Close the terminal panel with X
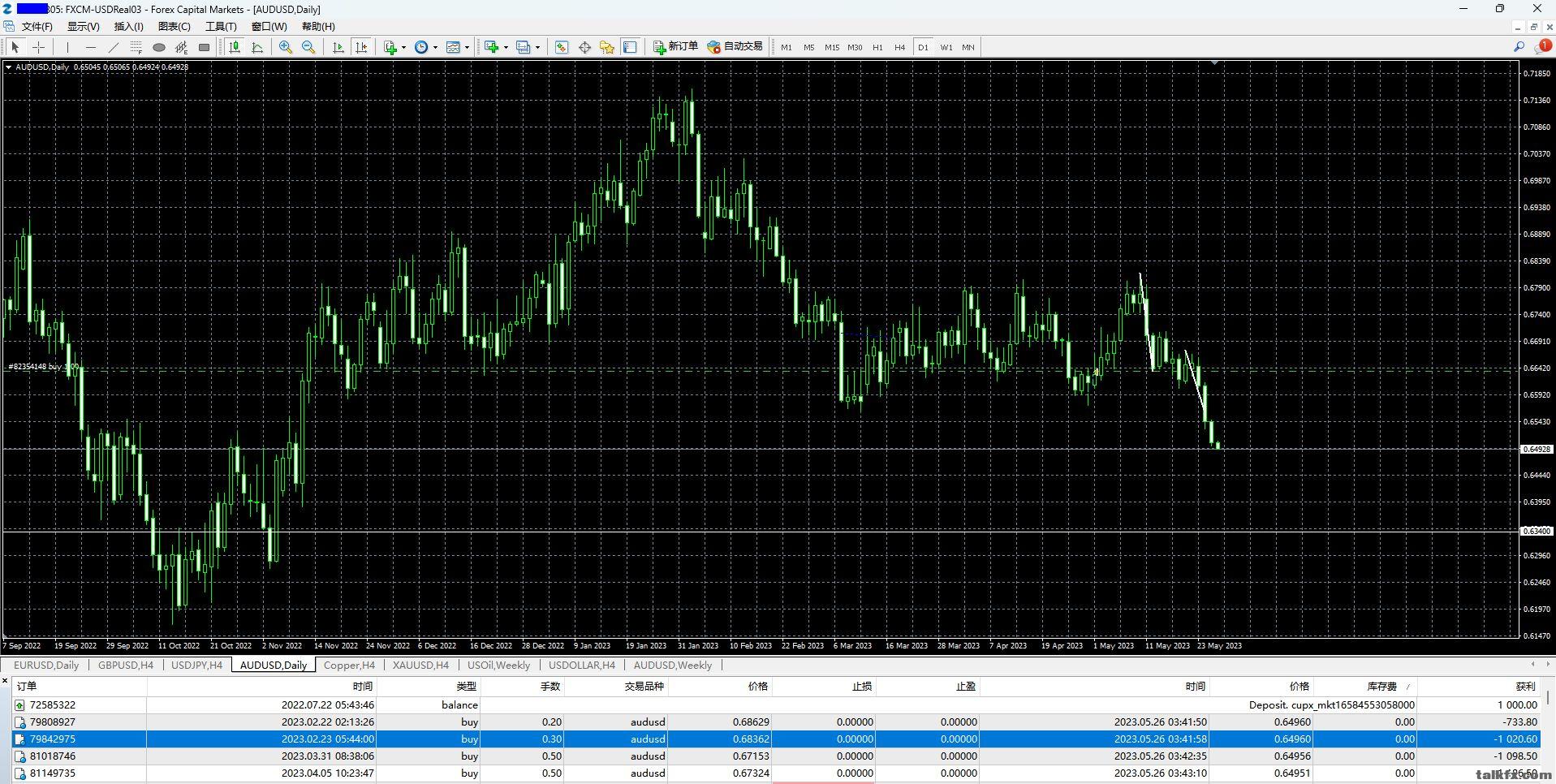1556x784 pixels. 5,681
